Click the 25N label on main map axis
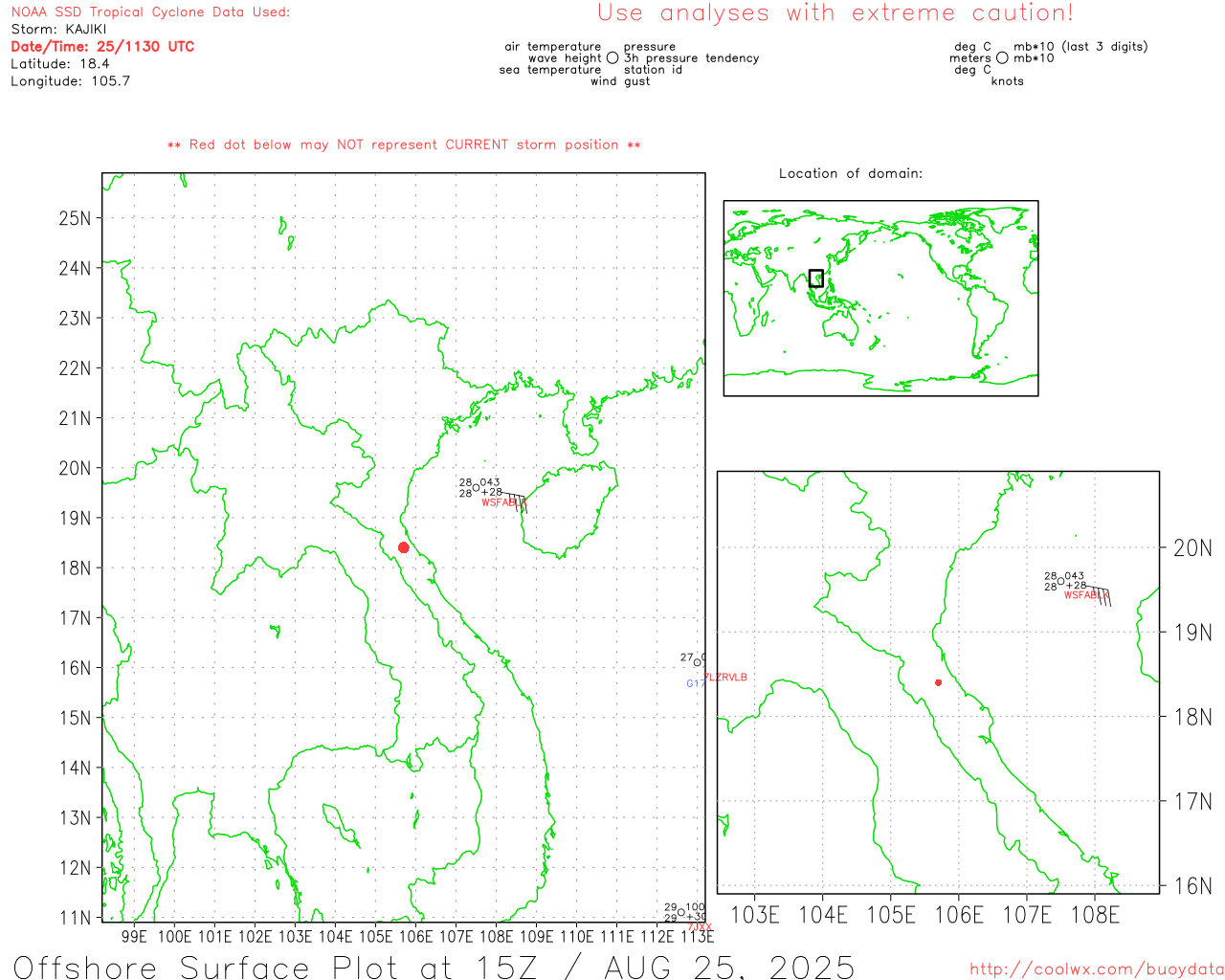 pos(75,218)
